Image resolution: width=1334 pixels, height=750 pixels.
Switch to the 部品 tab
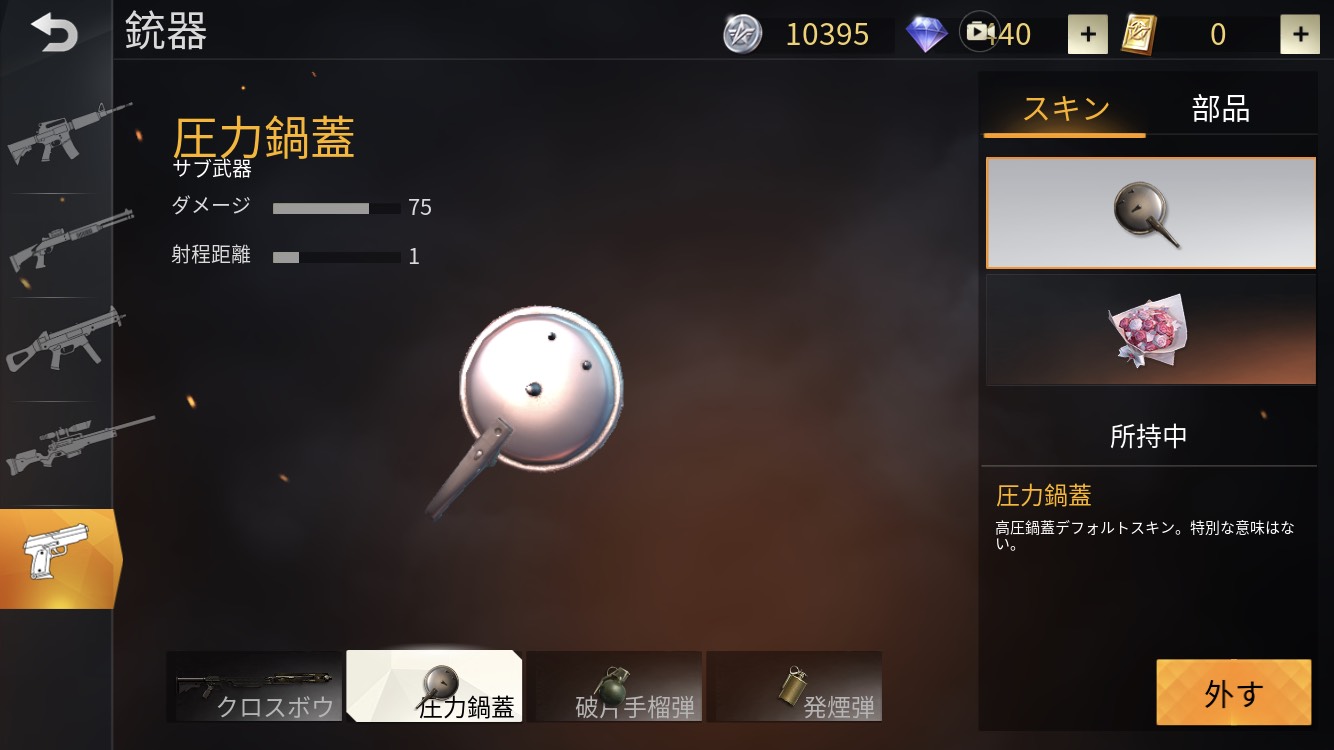pyautogui.click(x=1221, y=108)
